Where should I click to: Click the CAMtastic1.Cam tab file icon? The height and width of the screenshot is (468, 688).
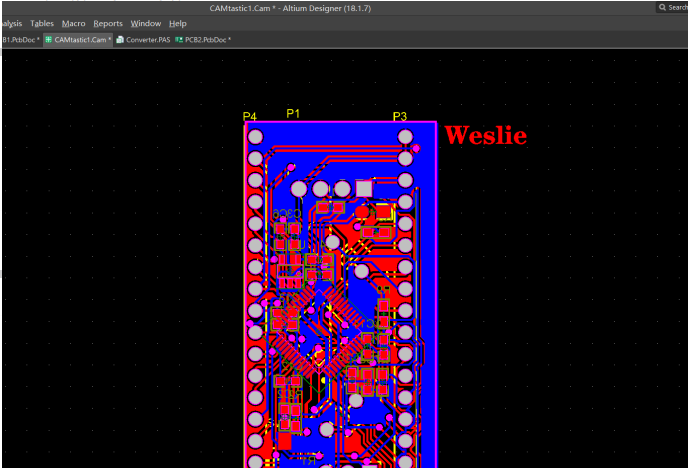point(48,39)
